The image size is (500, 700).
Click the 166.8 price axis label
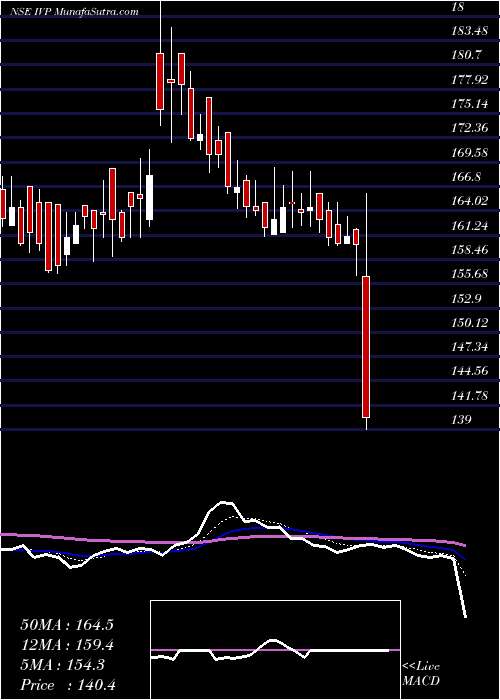(x=469, y=177)
